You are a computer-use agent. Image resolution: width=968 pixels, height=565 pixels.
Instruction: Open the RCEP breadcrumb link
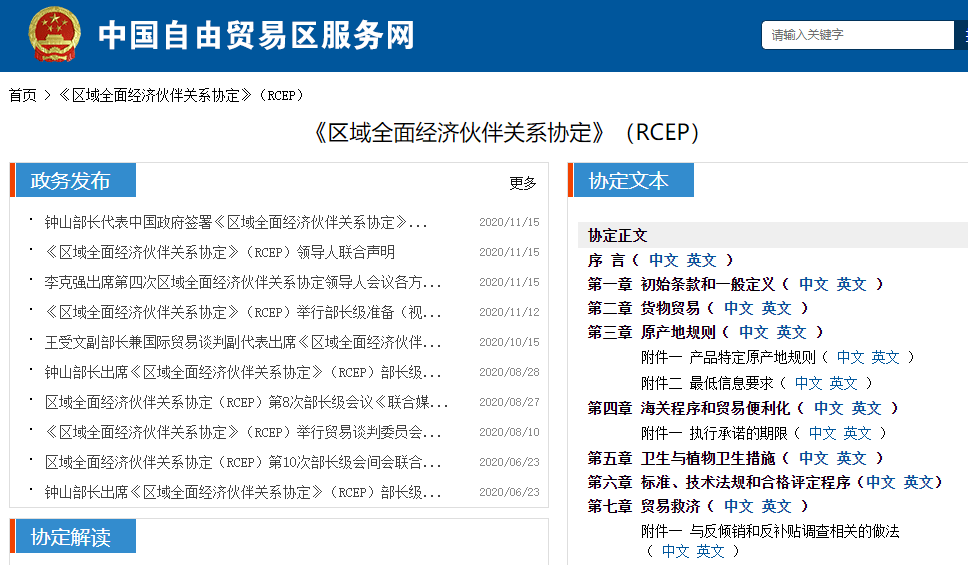point(182,95)
